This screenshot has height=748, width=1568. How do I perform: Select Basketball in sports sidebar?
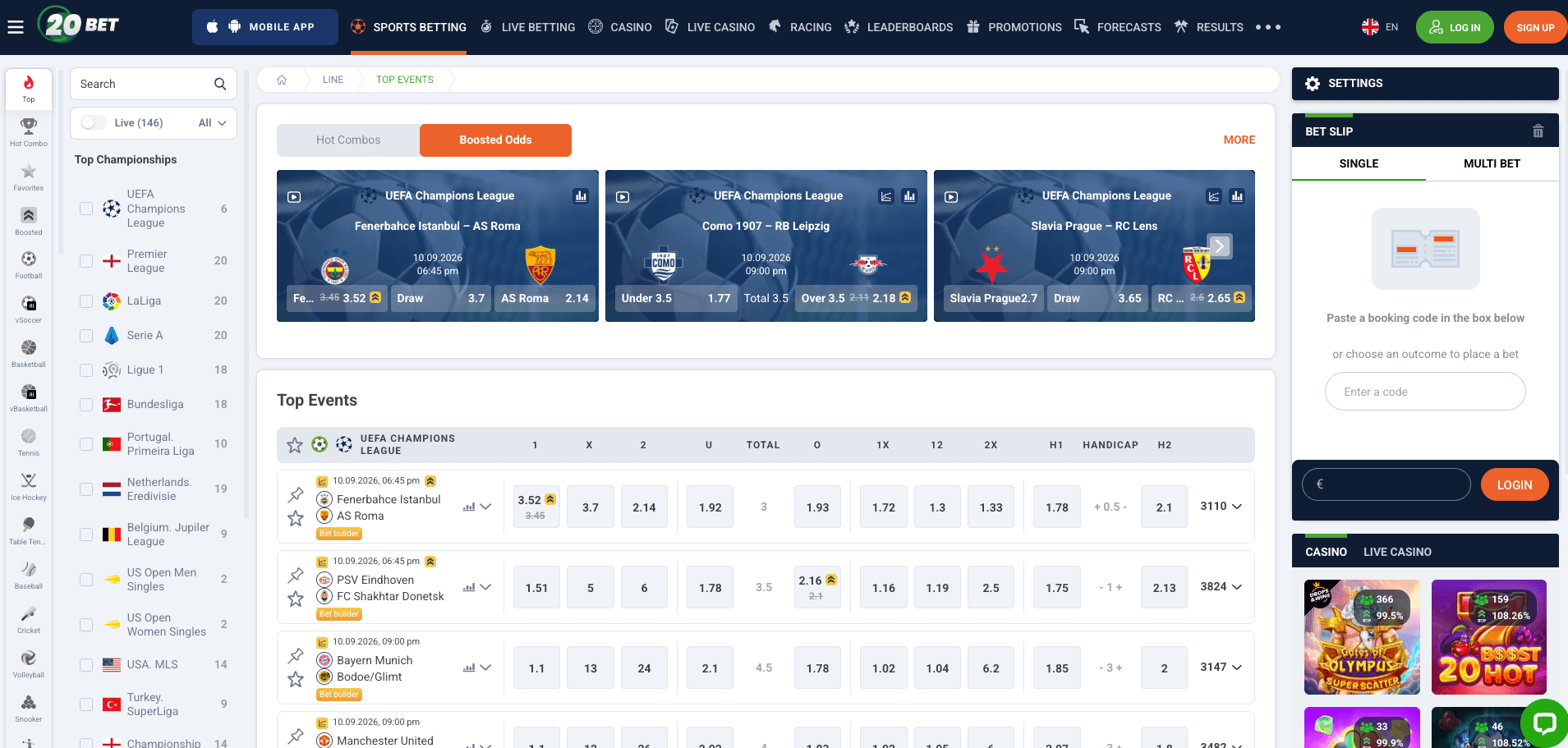click(x=29, y=353)
